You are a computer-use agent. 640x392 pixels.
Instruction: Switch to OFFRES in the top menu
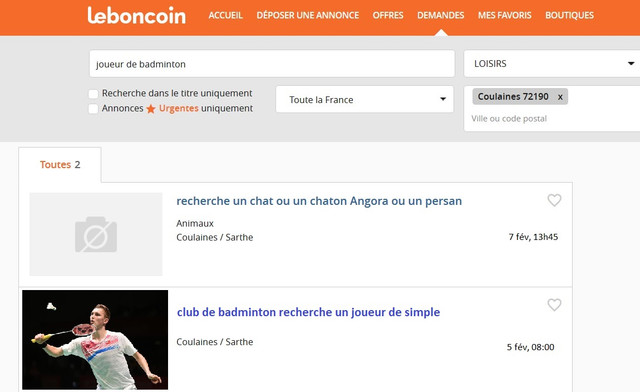coord(388,16)
